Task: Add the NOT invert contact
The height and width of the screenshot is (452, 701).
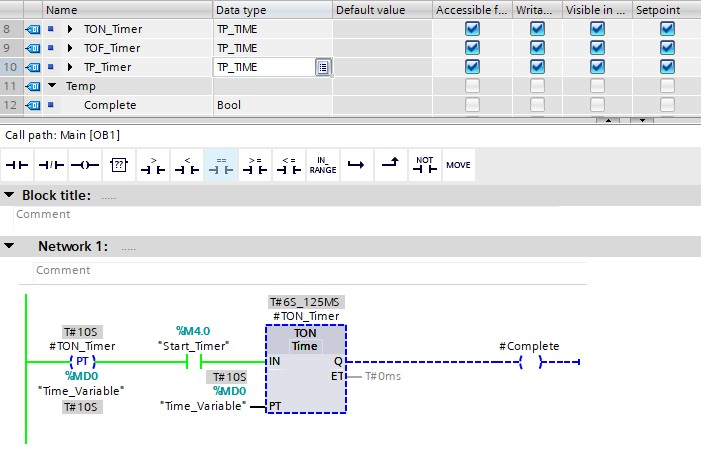Action: (x=424, y=164)
